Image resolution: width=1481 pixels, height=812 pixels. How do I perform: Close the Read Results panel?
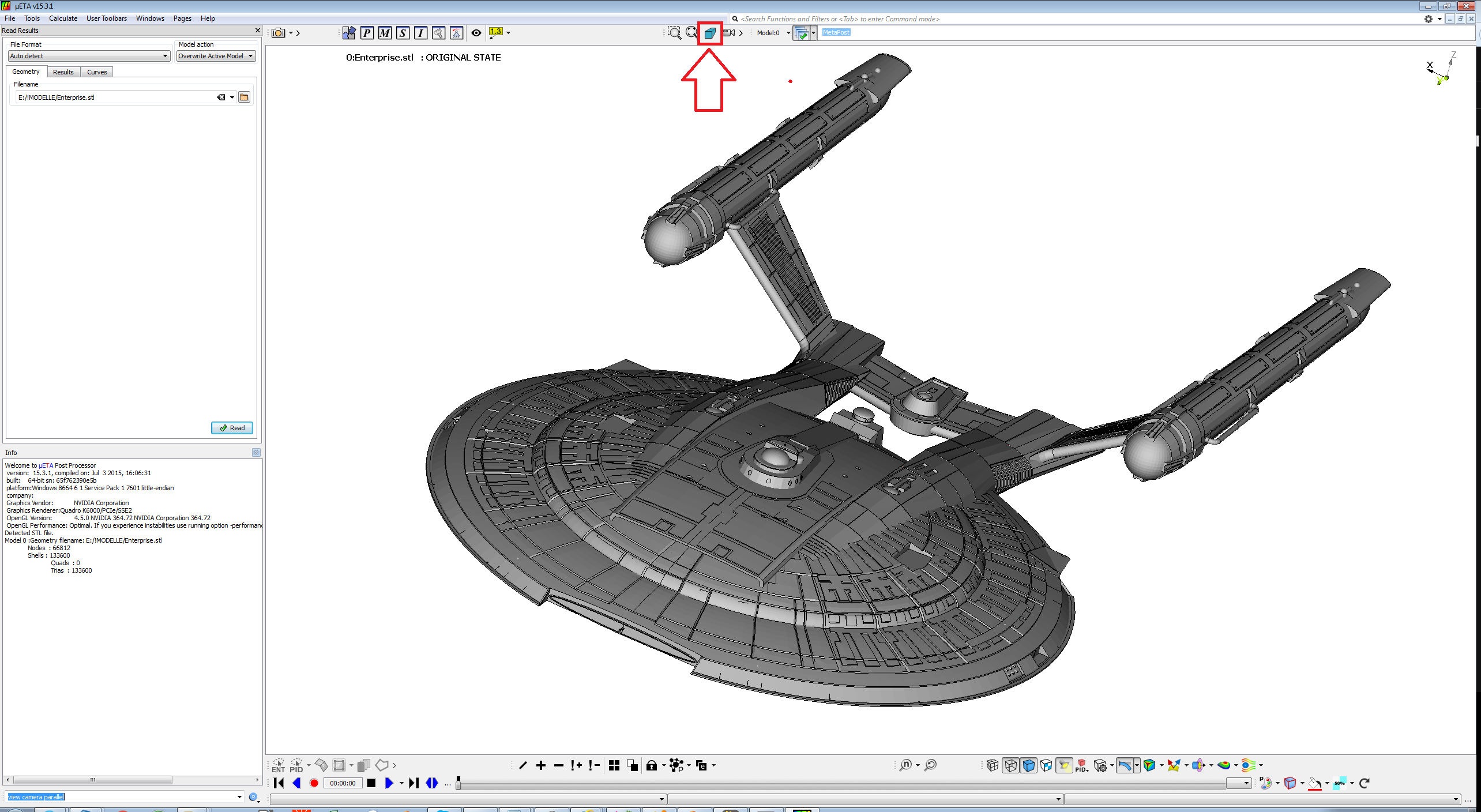(257, 31)
